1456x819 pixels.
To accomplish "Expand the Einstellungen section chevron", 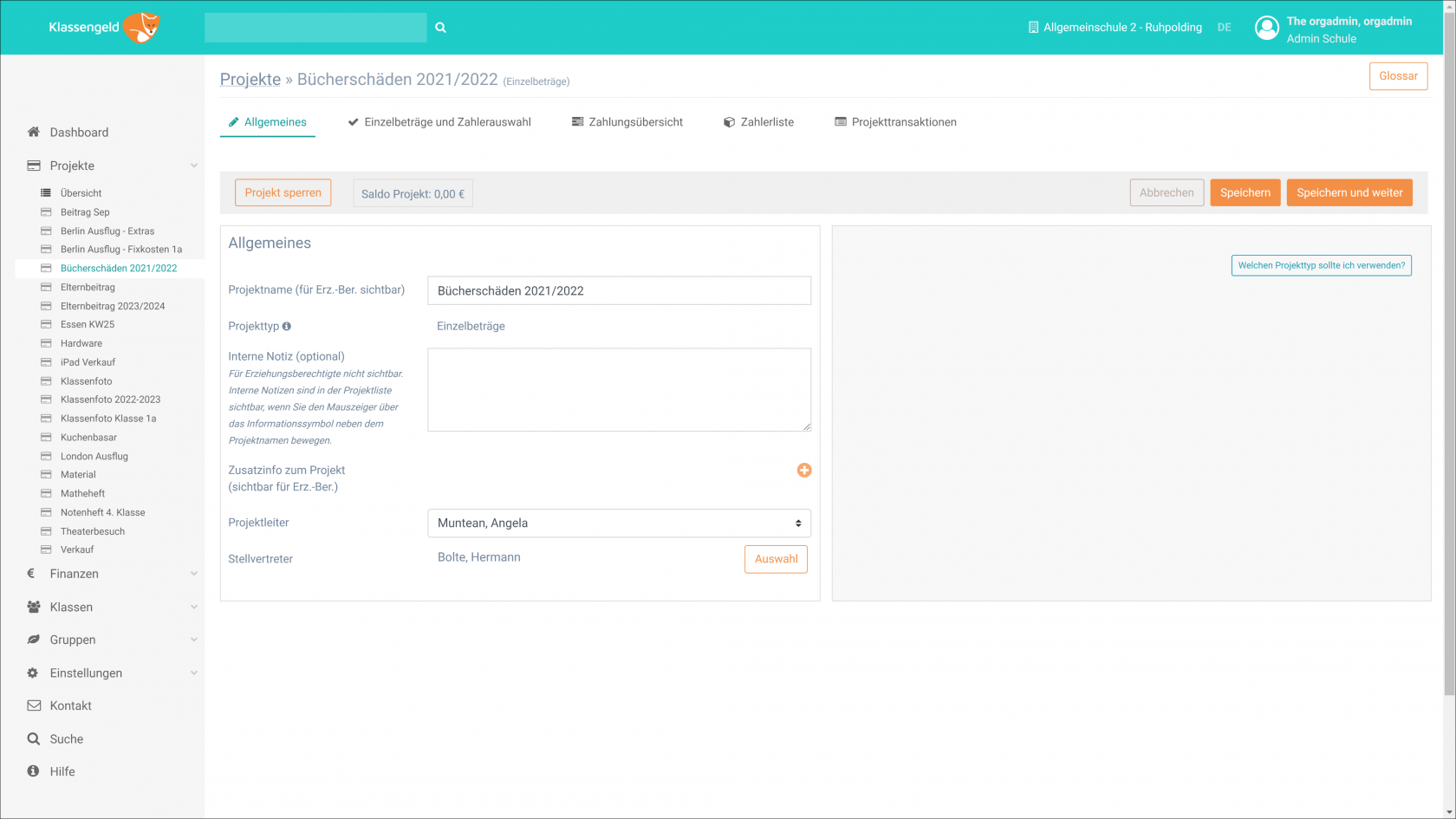I will coord(194,673).
